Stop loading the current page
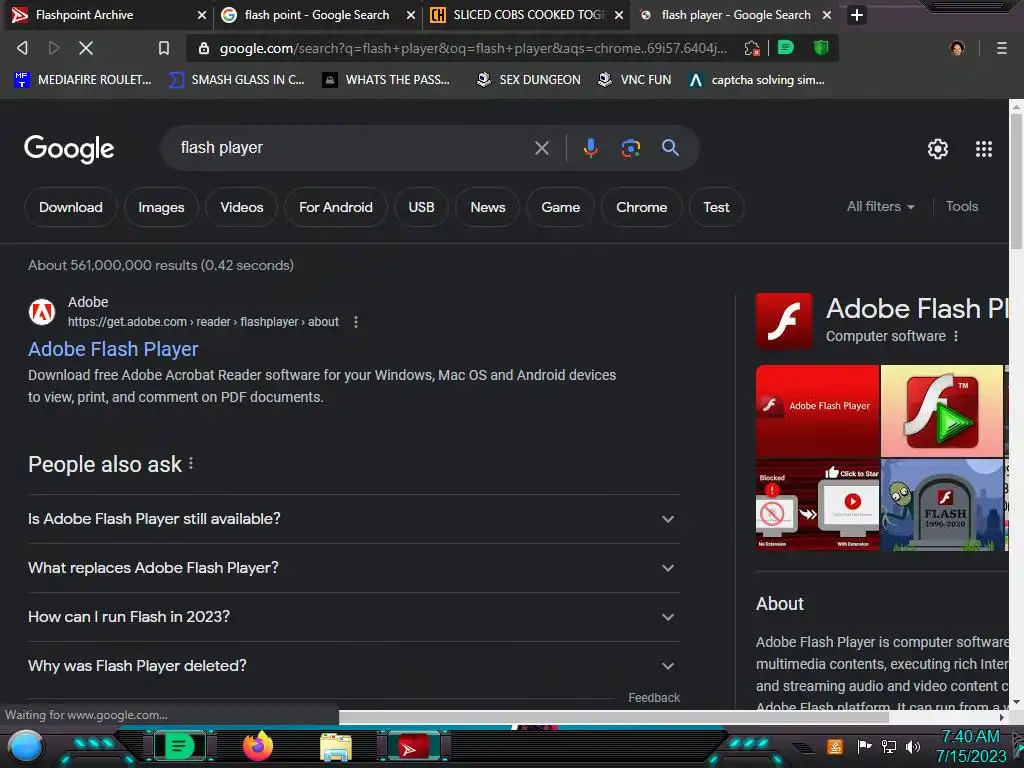The image size is (1024, 768). [86, 48]
